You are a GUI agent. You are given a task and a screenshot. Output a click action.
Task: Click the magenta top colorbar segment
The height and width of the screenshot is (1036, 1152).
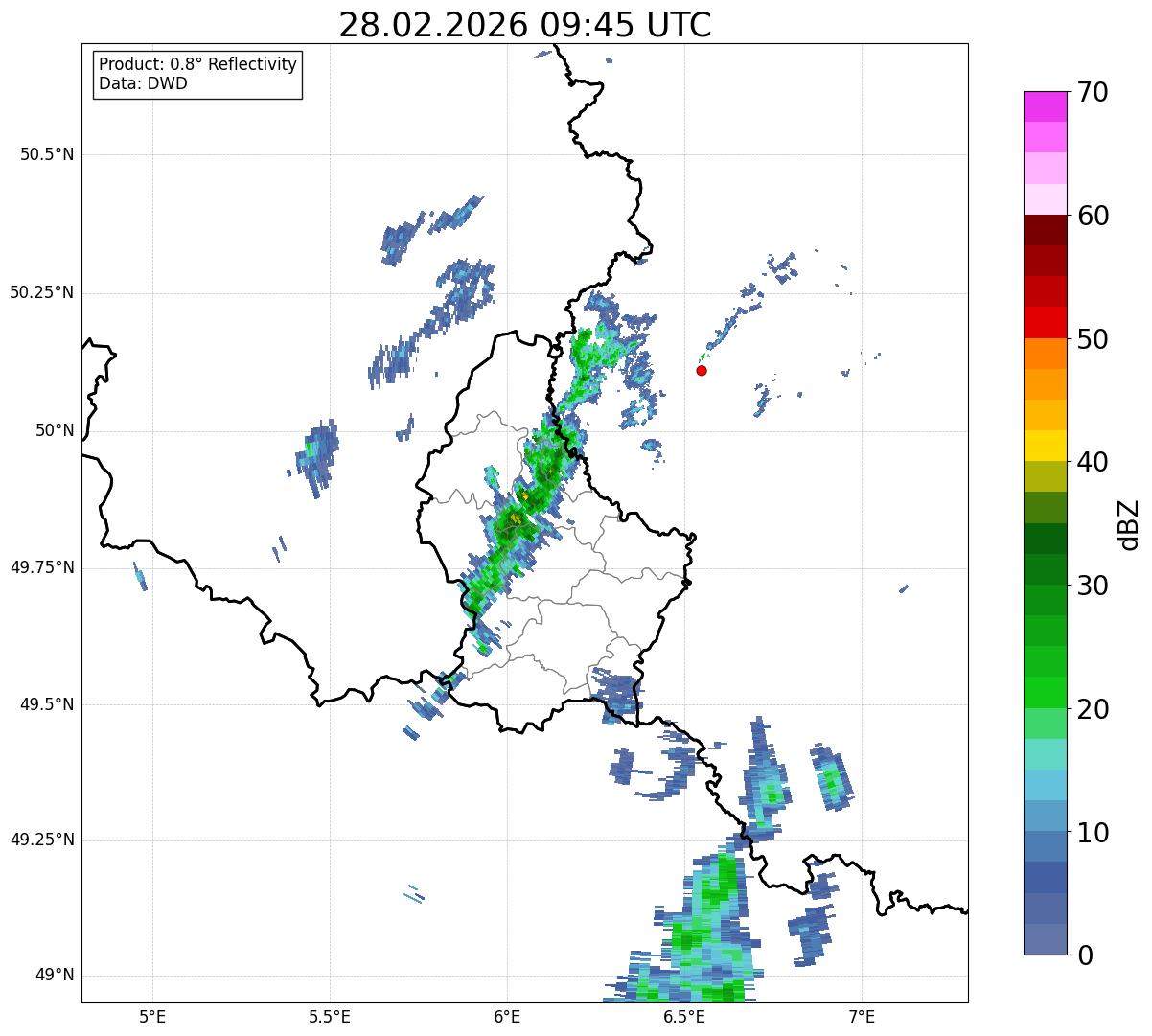(1045, 106)
